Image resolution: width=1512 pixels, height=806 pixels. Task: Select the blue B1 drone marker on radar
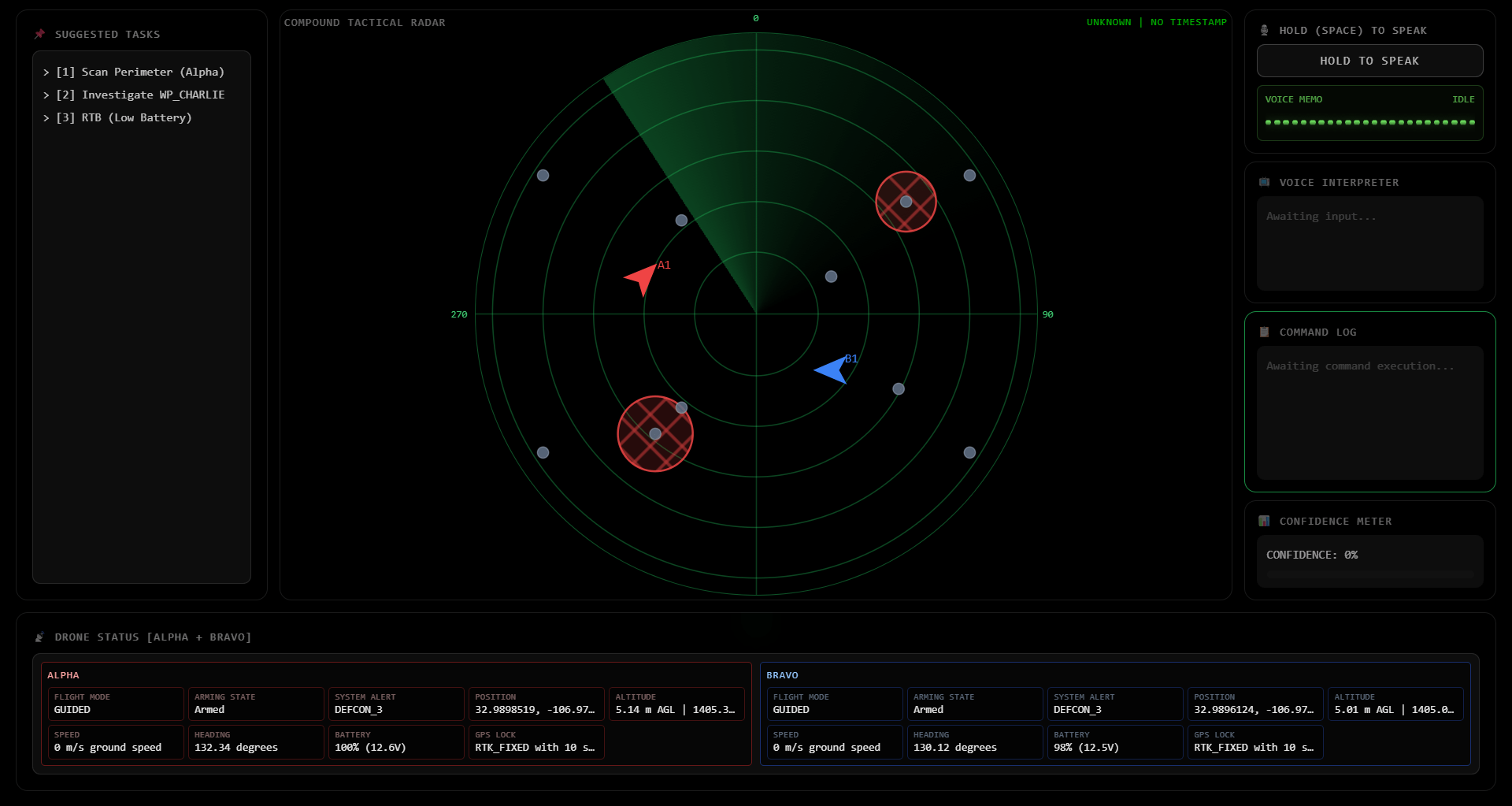[x=832, y=370]
